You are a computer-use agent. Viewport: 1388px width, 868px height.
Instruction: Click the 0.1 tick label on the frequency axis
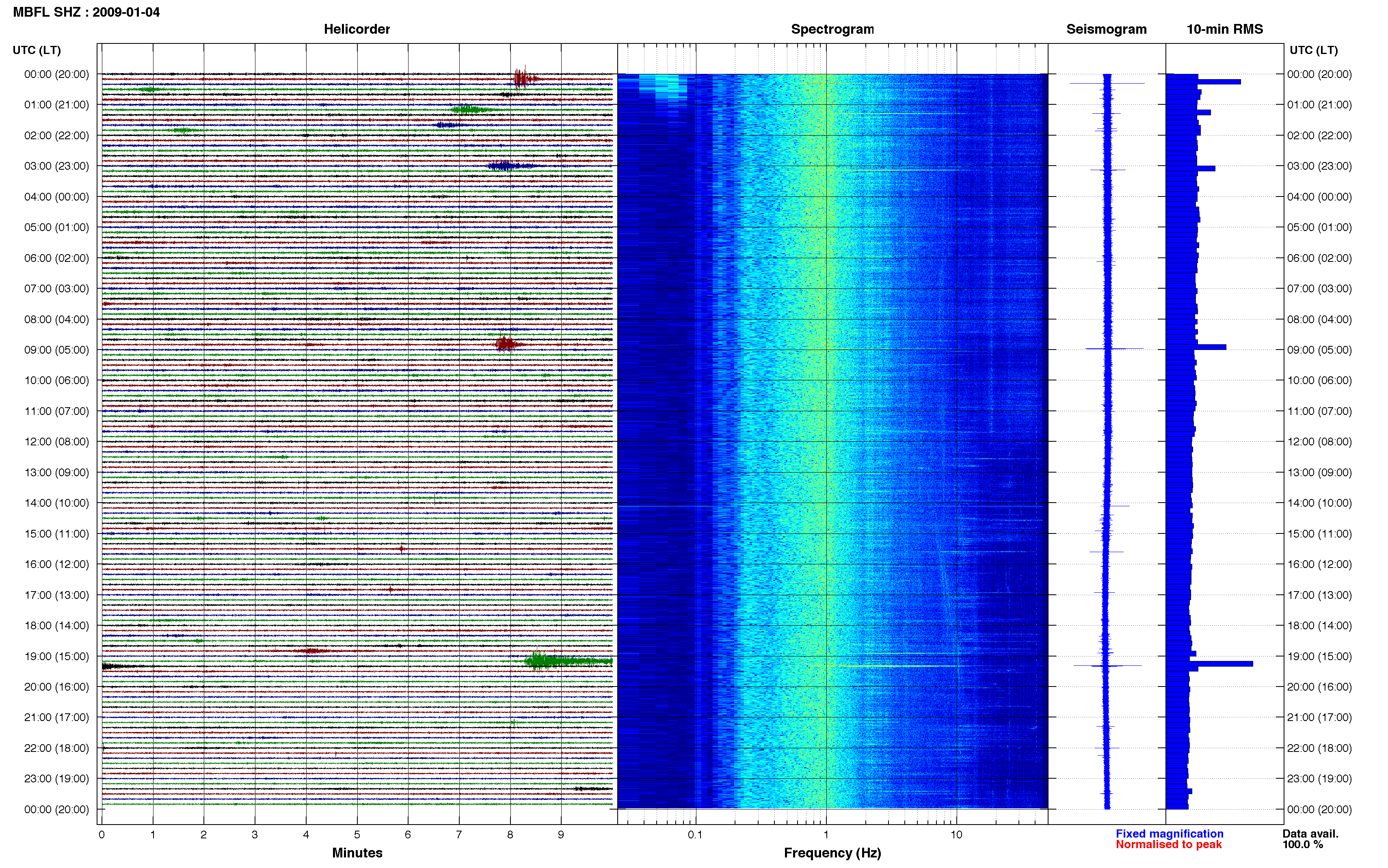(x=695, y=835)
